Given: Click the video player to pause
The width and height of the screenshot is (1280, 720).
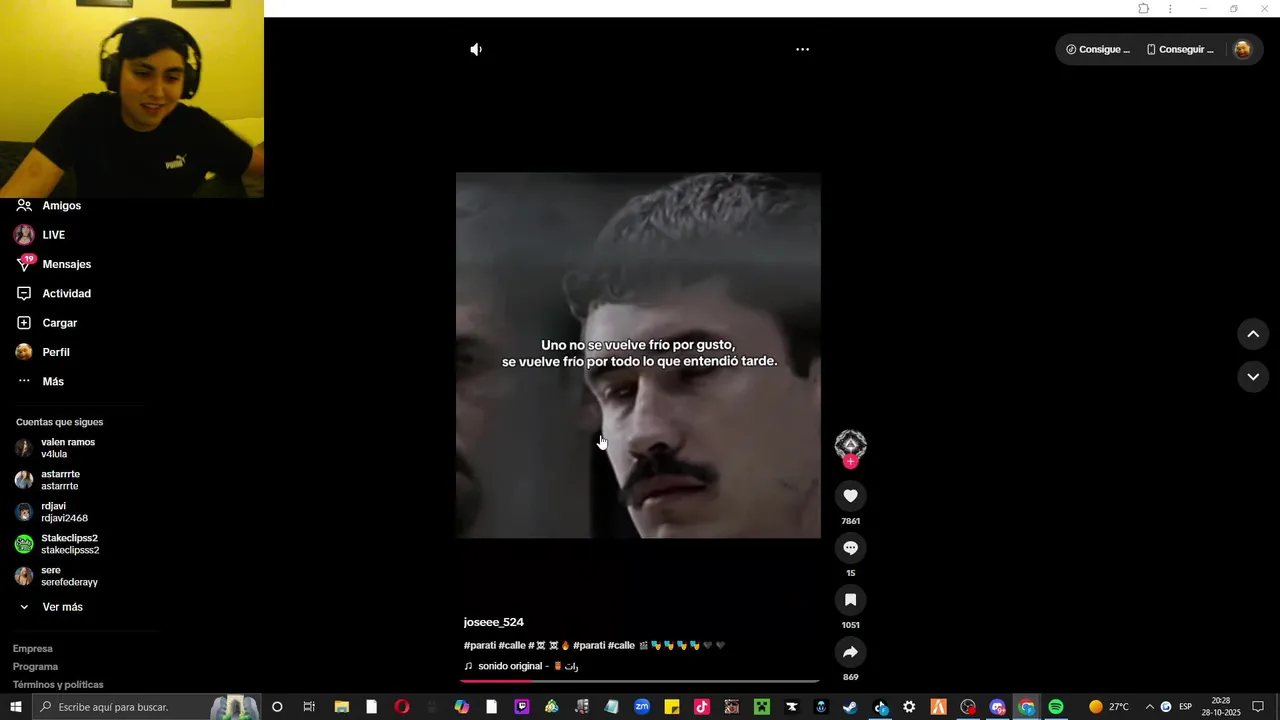Looking at the screenshot, I should pos(638,355).
